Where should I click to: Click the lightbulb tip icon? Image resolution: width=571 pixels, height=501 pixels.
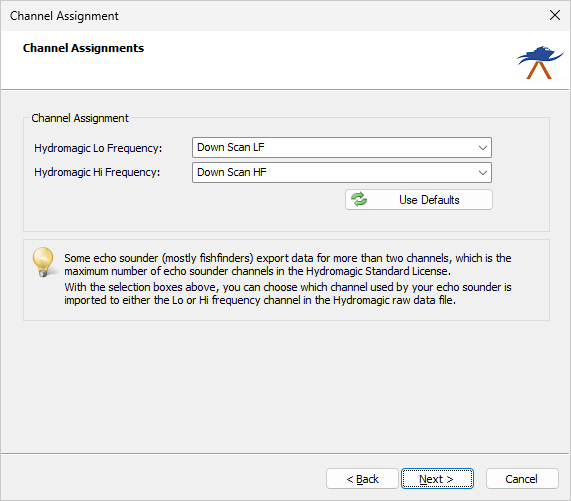tap(43, 262)
